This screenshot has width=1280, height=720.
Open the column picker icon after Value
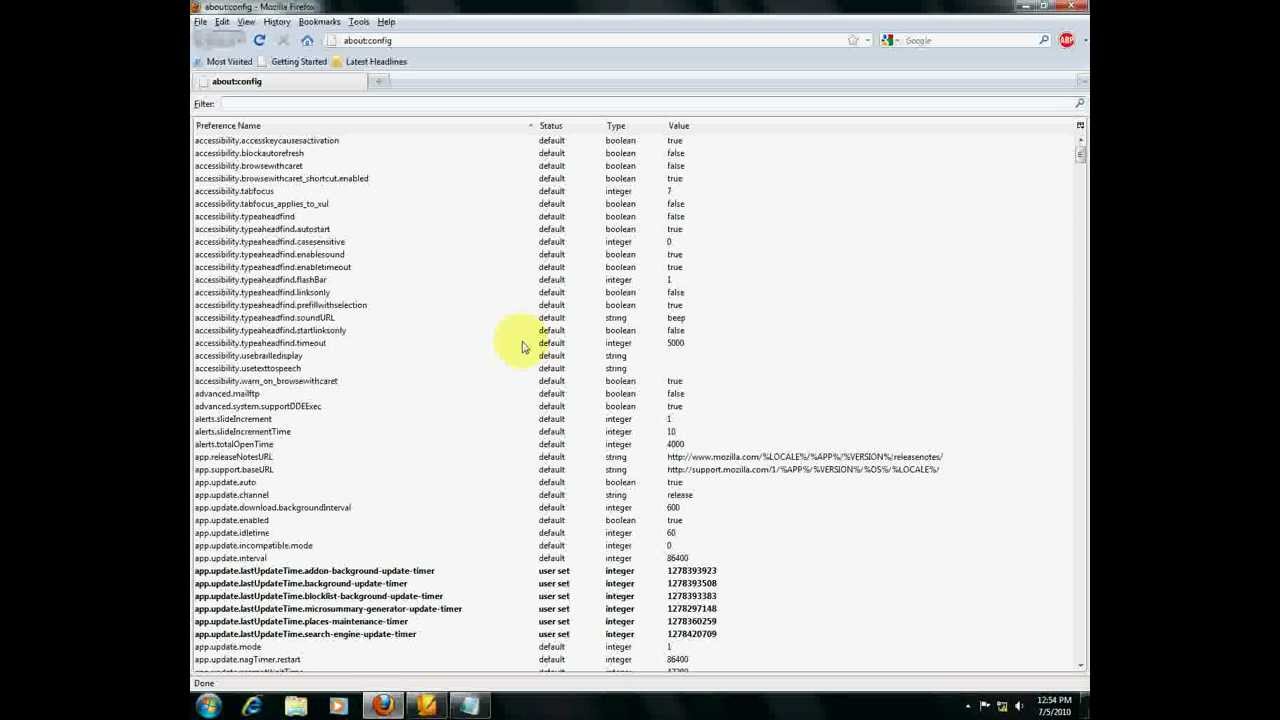pos(1080,126)
